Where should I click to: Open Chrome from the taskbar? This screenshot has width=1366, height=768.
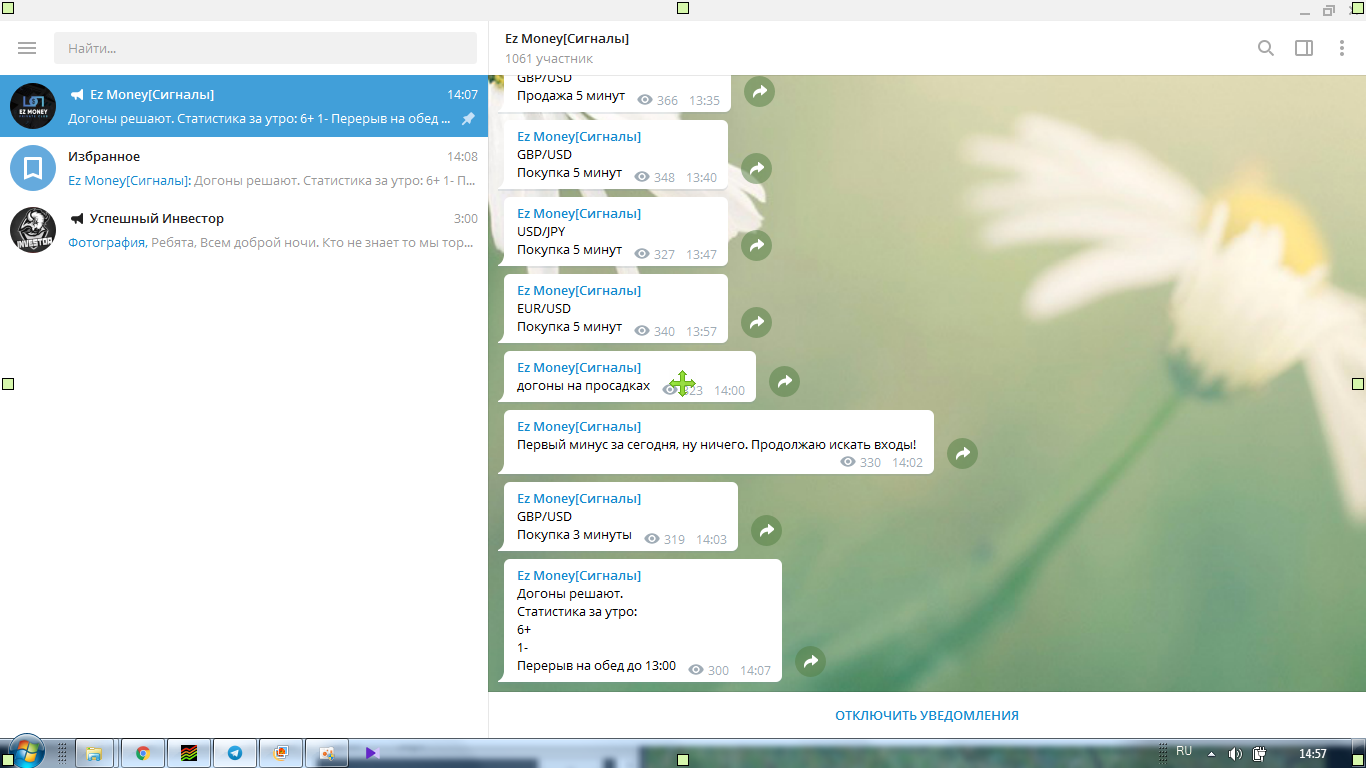coord(143,753)
